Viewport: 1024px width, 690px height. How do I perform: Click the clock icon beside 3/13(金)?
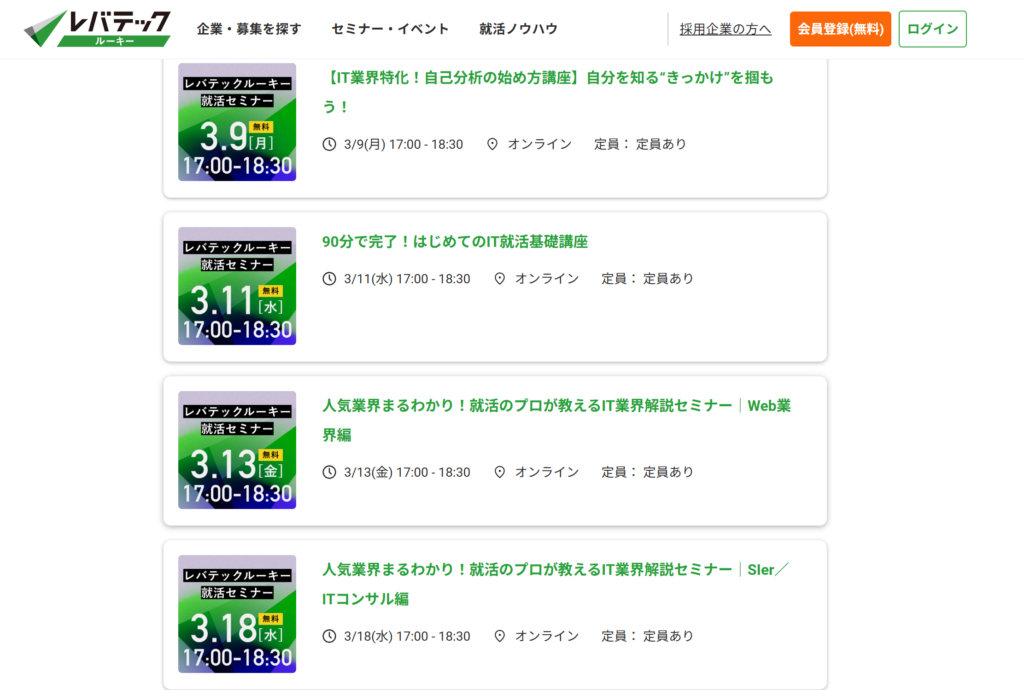click(329, 472)
